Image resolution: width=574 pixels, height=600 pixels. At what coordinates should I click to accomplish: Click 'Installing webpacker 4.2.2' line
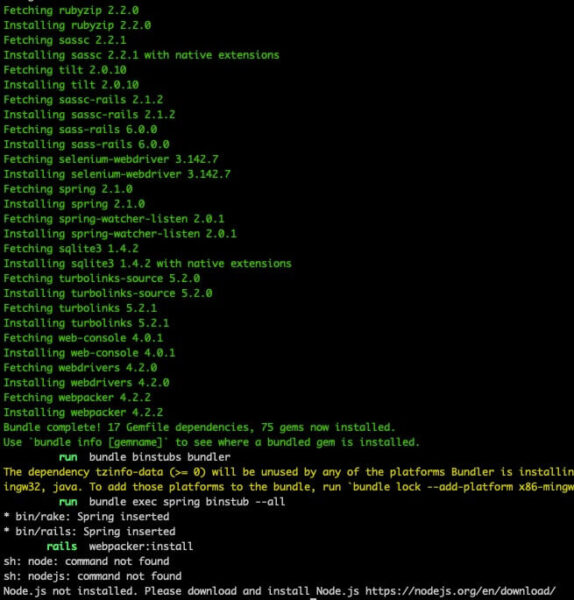83,413
